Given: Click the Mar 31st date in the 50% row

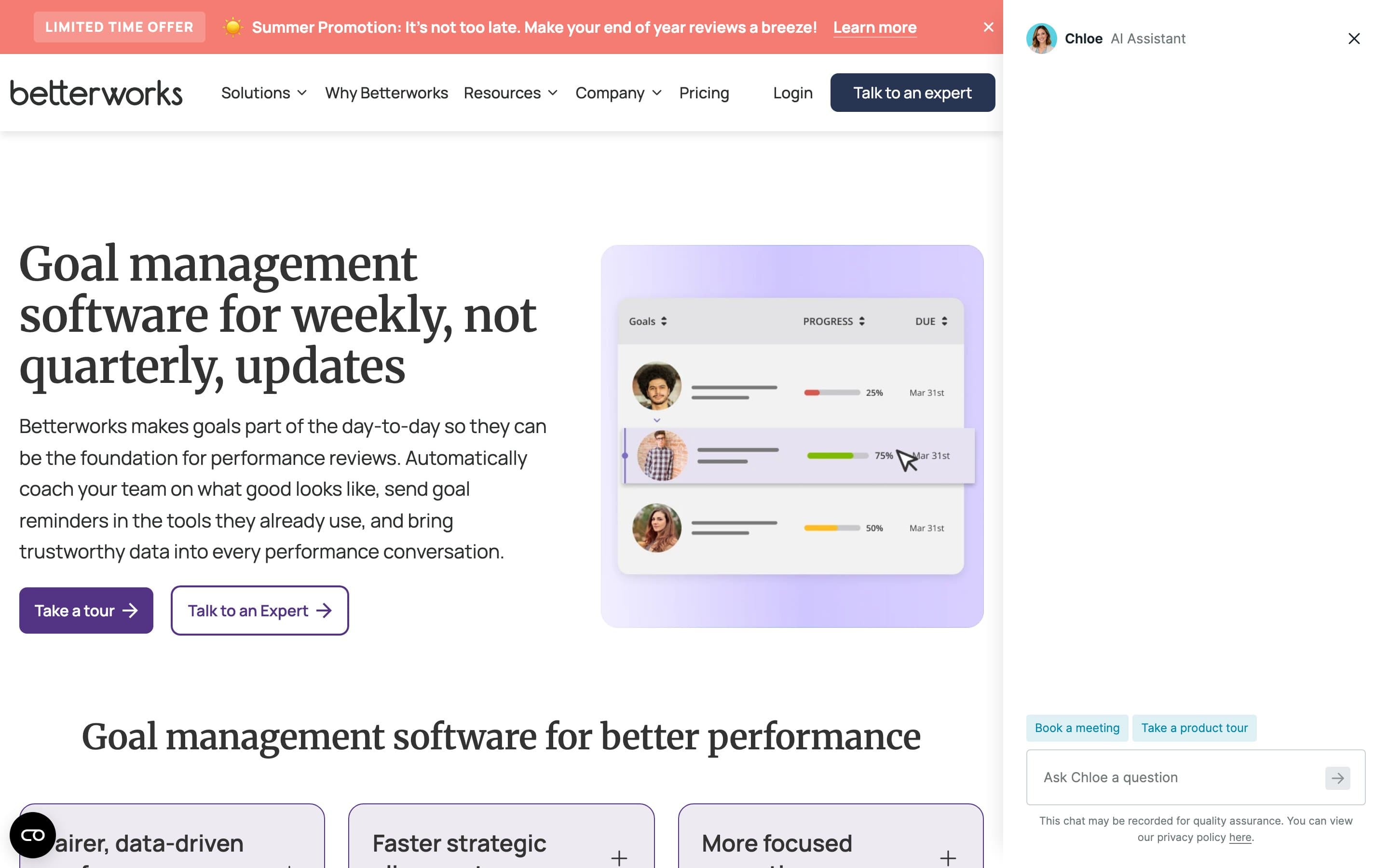Looking at the screenshot, I should coord(926,528).
